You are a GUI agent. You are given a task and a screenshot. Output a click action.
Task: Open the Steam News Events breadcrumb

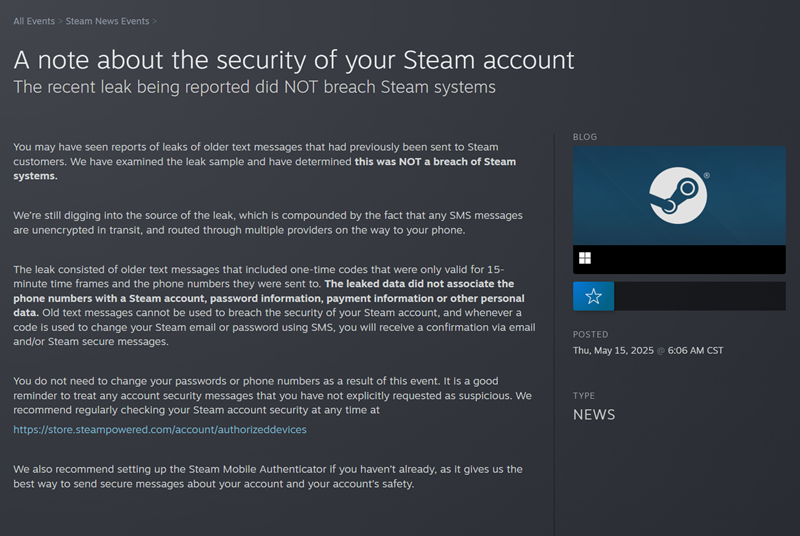click(107, 21)
